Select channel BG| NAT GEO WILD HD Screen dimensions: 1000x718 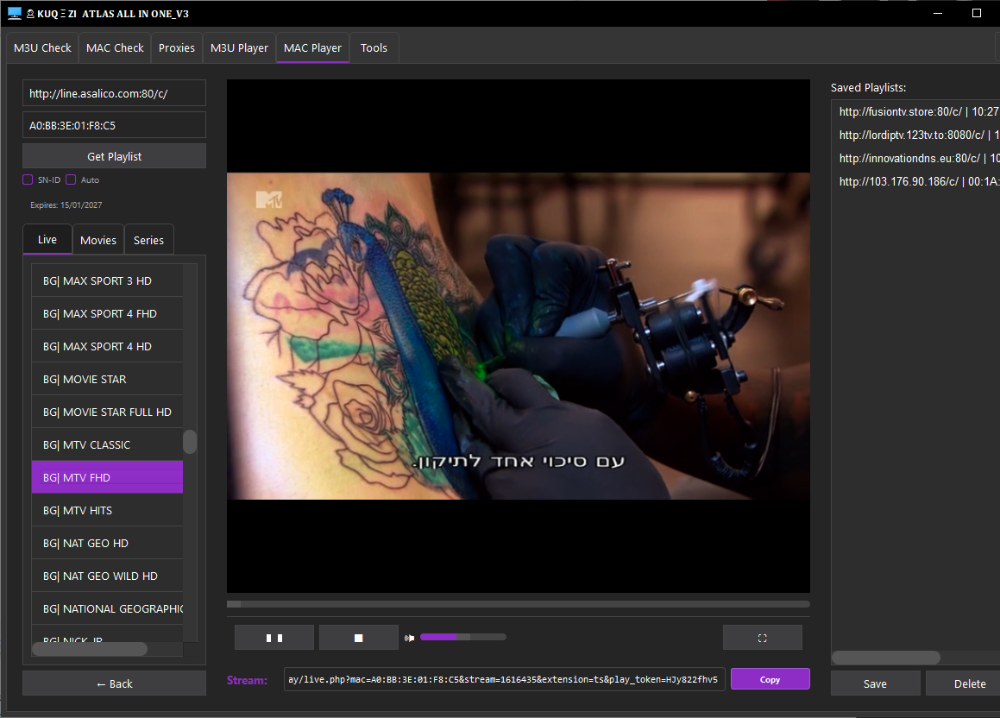click(x=107, y=576)
